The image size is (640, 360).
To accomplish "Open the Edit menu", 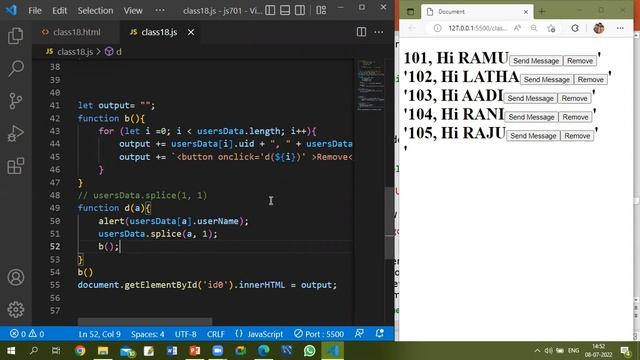I will pyautogui.click(x=59, y=11).
